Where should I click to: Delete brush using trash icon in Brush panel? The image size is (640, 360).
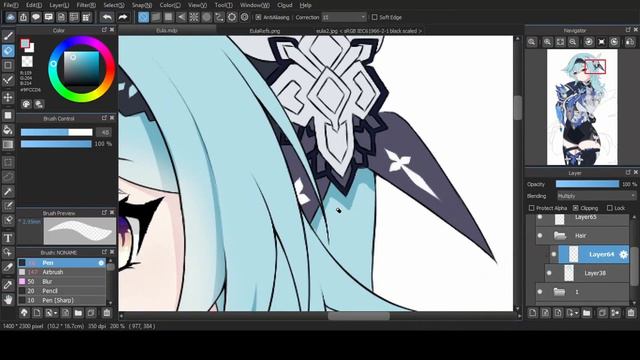click(107, 313)
